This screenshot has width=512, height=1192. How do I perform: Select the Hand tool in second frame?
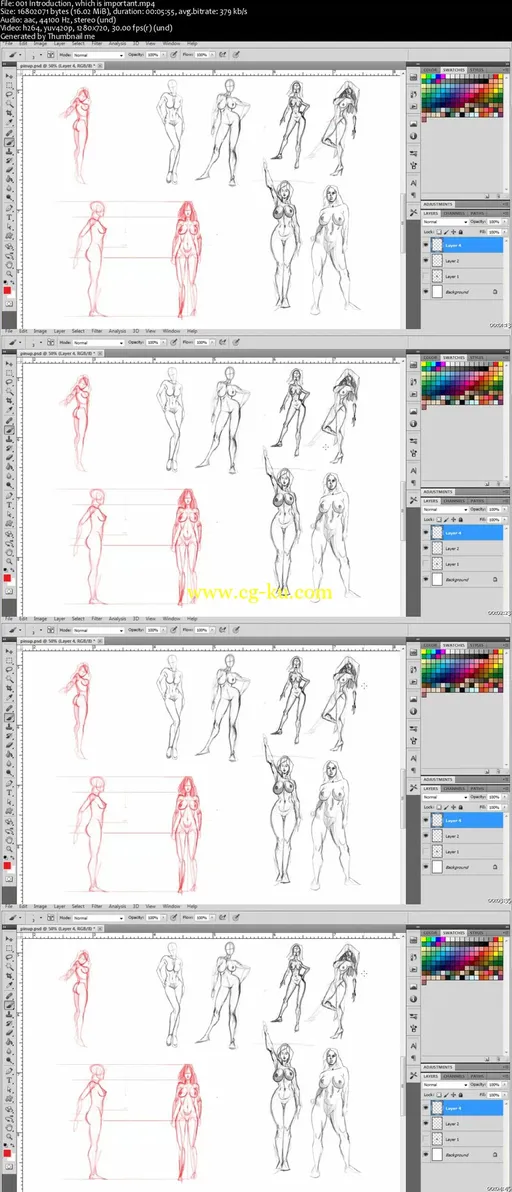(x=9, y=551)
